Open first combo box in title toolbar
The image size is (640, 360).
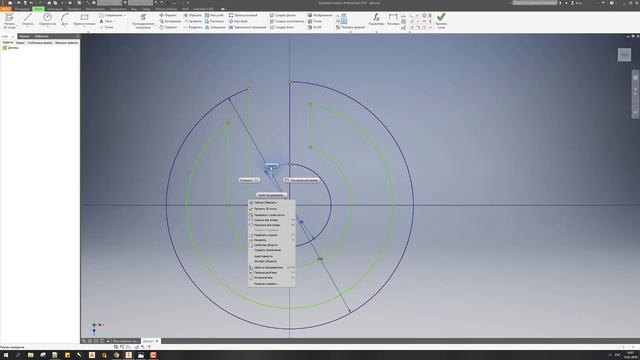point(109,2)
